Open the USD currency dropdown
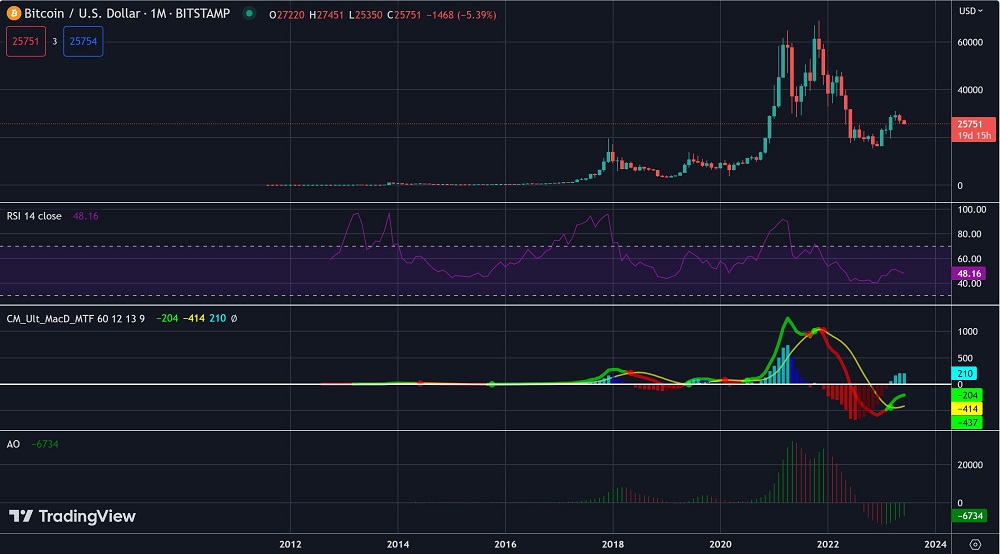 (x=971, y=11)
